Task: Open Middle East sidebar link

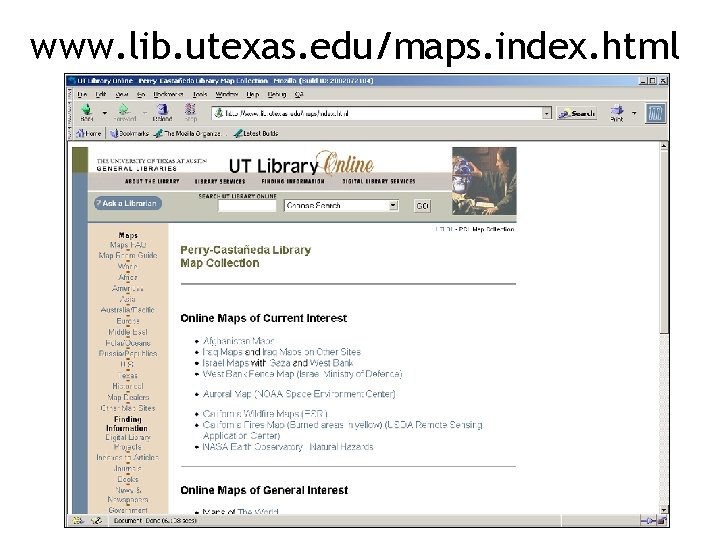Action: click(x=128, y=332)
